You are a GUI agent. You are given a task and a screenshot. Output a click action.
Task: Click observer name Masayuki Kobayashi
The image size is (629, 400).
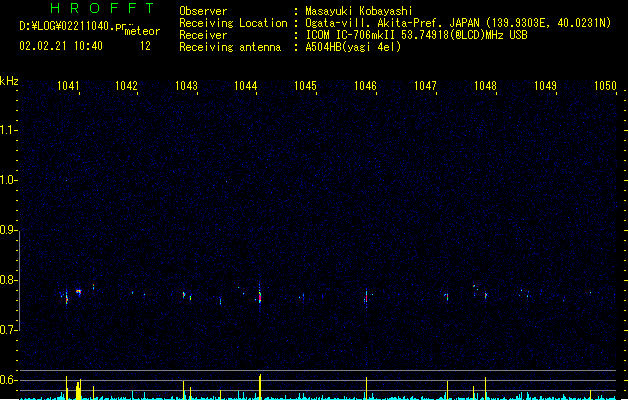359,11
